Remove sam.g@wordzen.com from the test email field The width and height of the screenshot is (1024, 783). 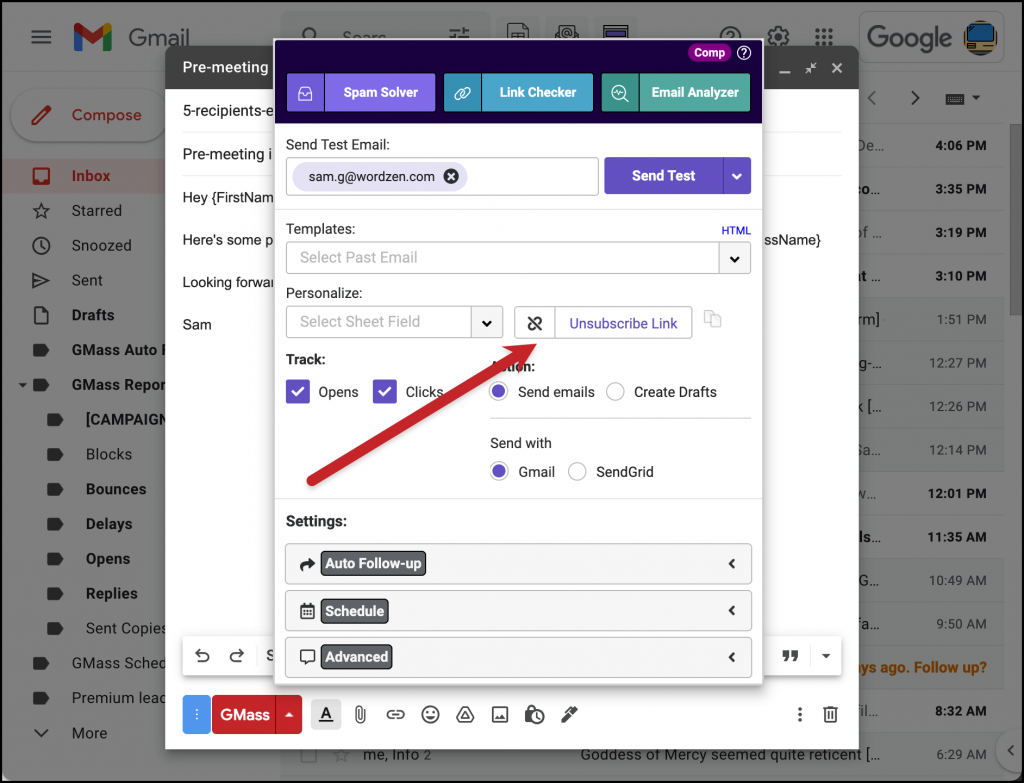pyautogui.click(x=451, y=176)
